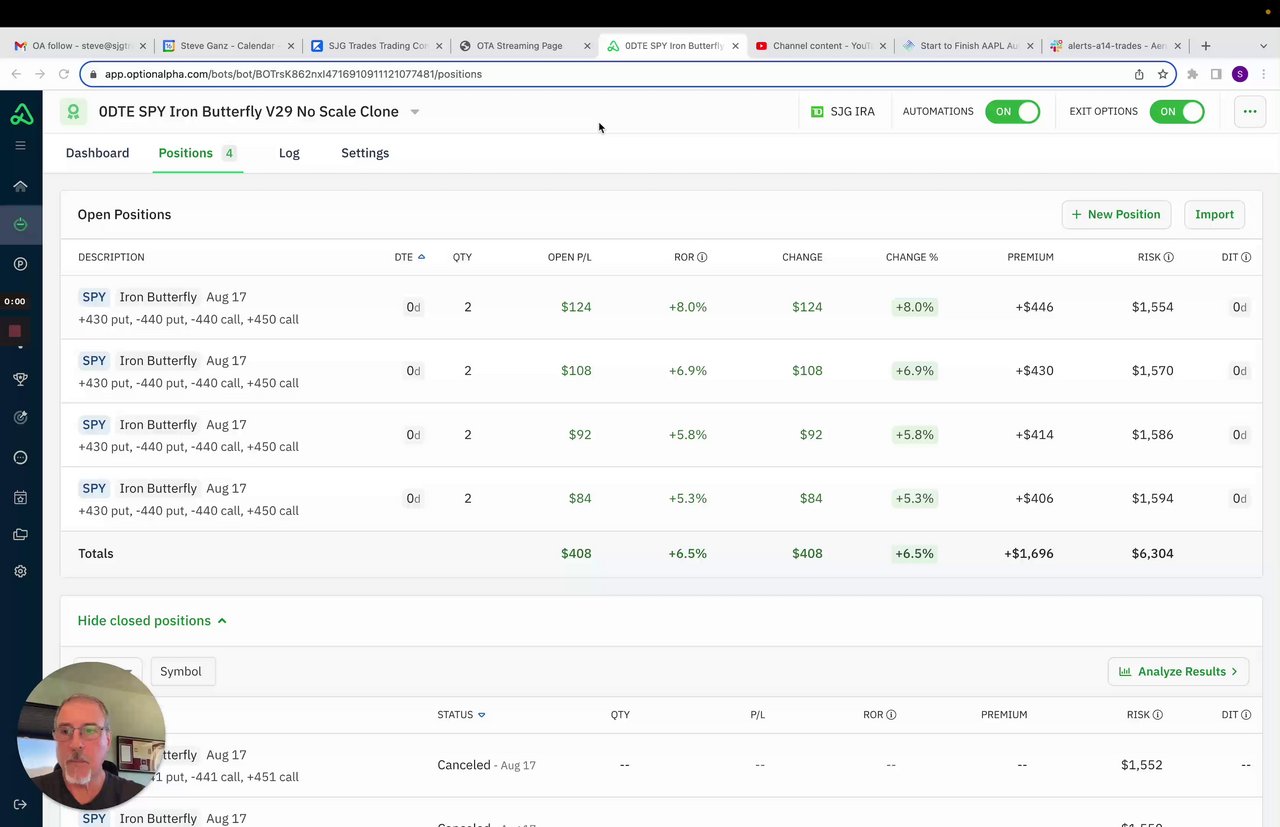Click the $6,304 total risk value
This screenshot has height=827, width=1280.
1152,553
